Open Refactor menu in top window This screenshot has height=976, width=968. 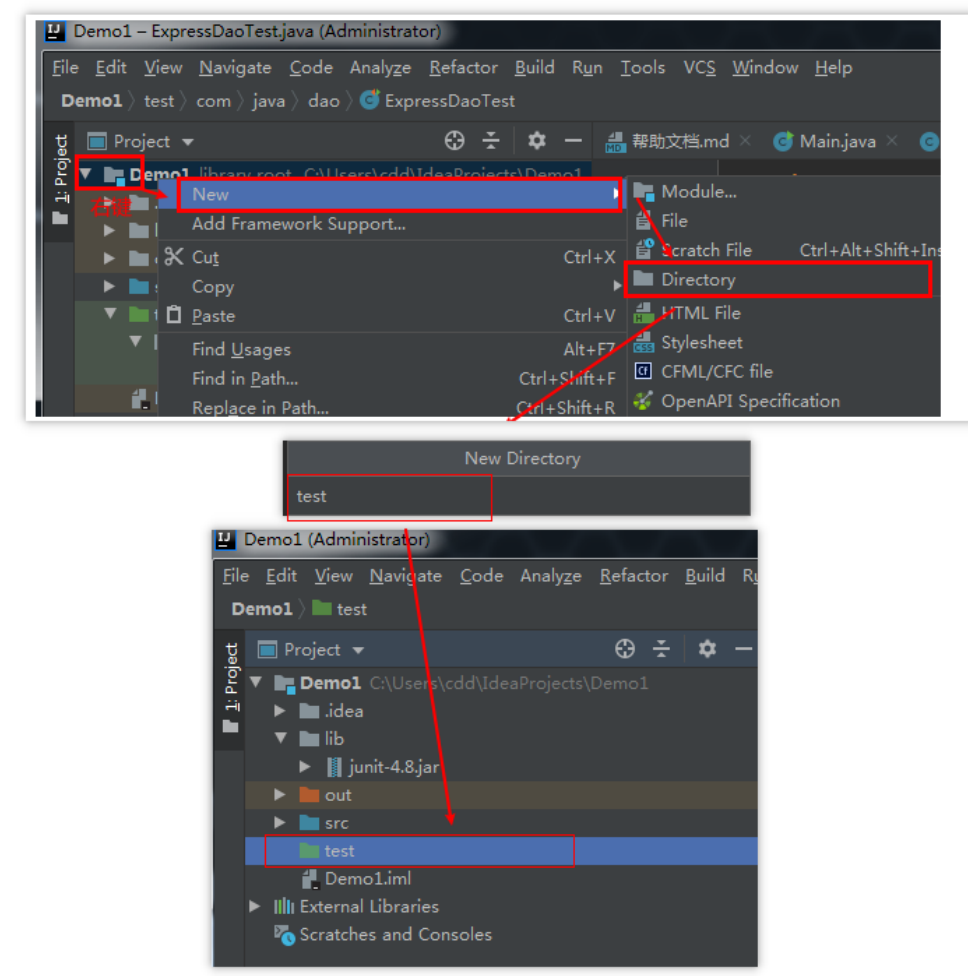click(x=463, y=67)
